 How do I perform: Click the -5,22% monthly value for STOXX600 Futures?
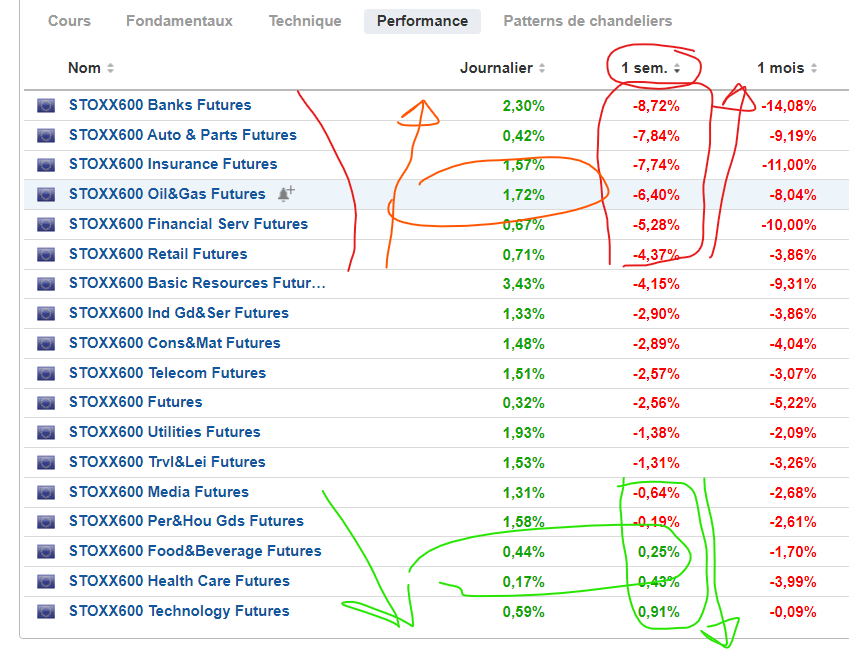(793, 403)
